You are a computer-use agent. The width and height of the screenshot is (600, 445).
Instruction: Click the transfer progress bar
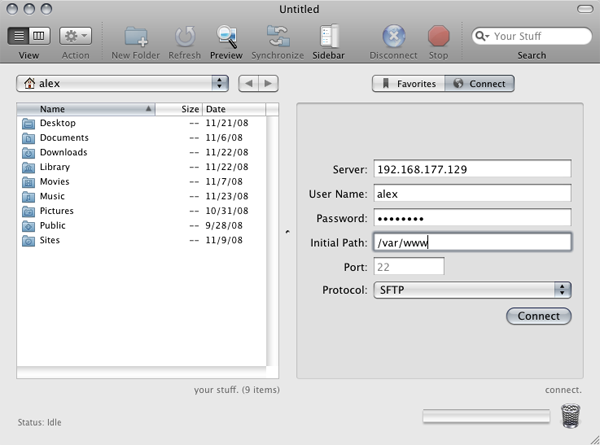(x=486, y=416)
